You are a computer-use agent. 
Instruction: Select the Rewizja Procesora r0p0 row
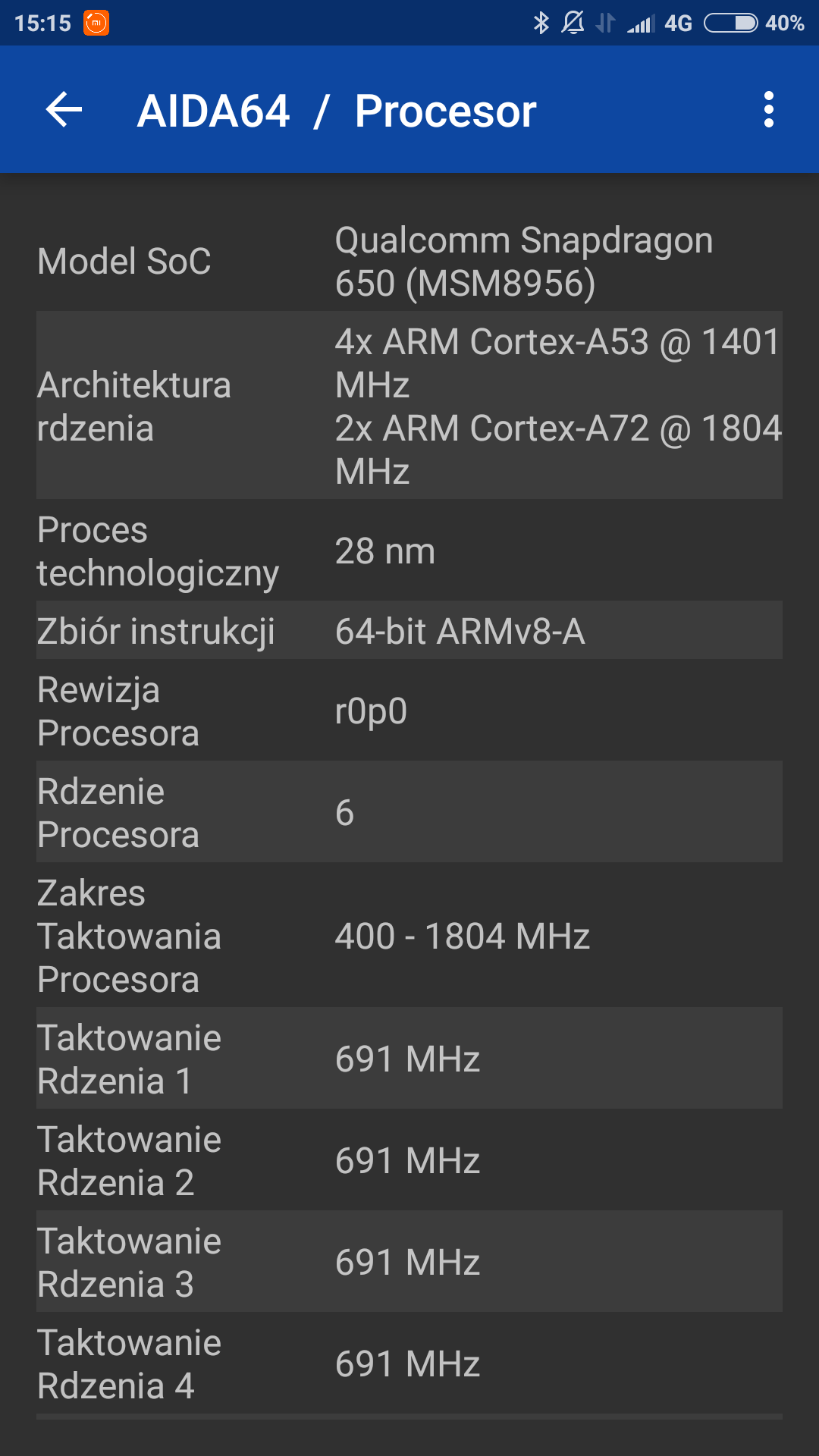tap(409, 711)
